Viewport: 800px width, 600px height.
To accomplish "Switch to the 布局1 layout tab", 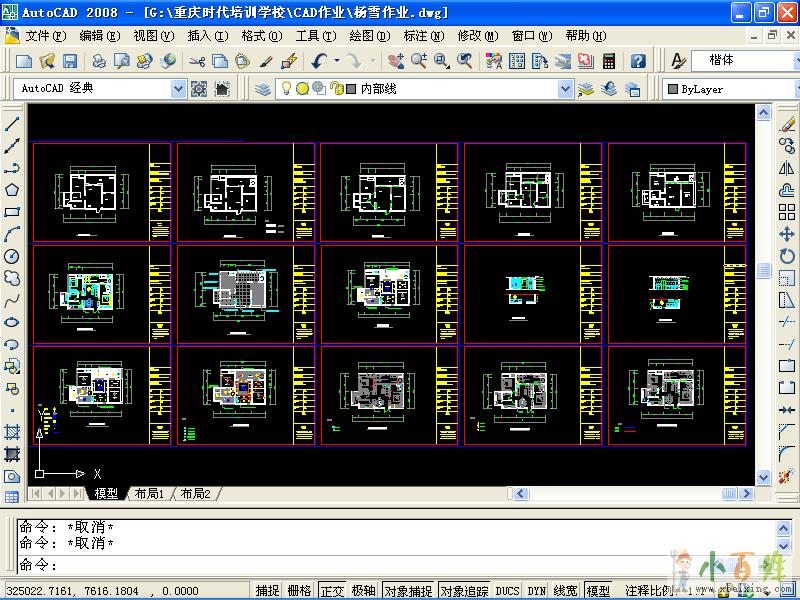I will pyautogui.click(x=149, y=494).
